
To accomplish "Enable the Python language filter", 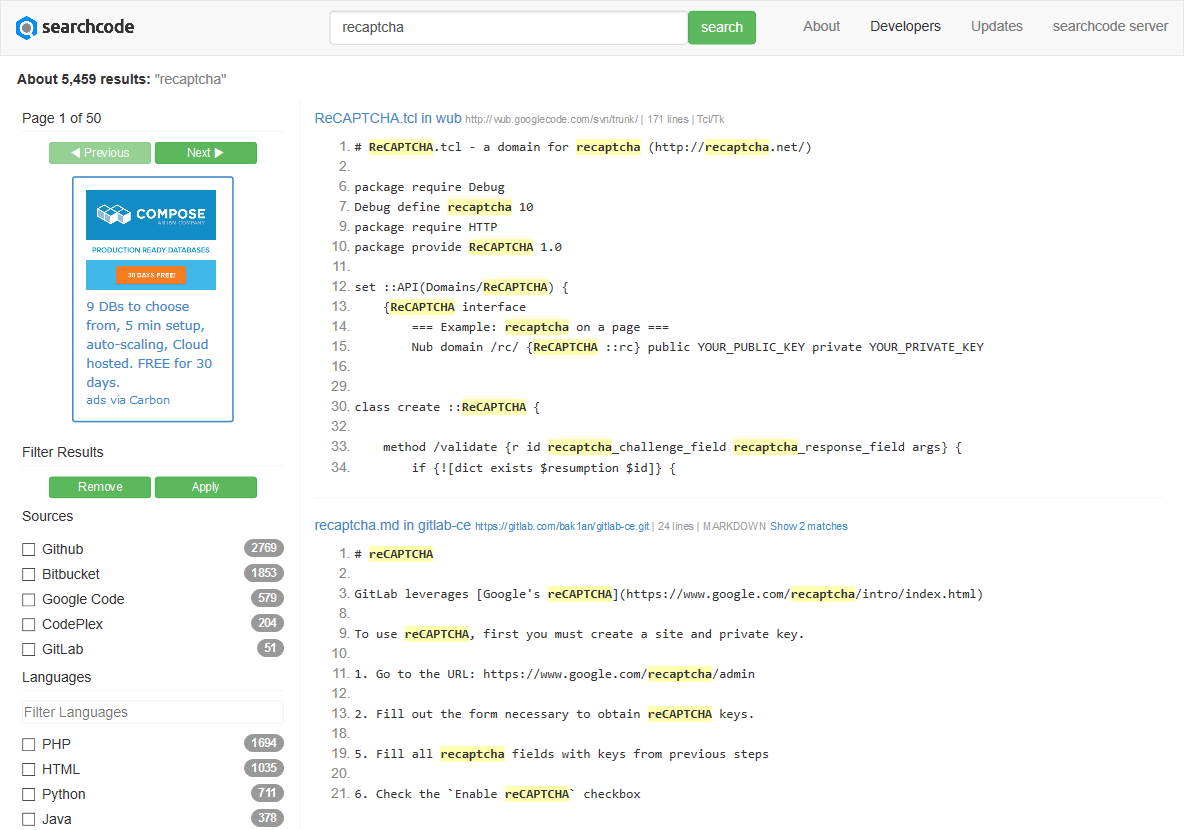I will tap(29, 793).
